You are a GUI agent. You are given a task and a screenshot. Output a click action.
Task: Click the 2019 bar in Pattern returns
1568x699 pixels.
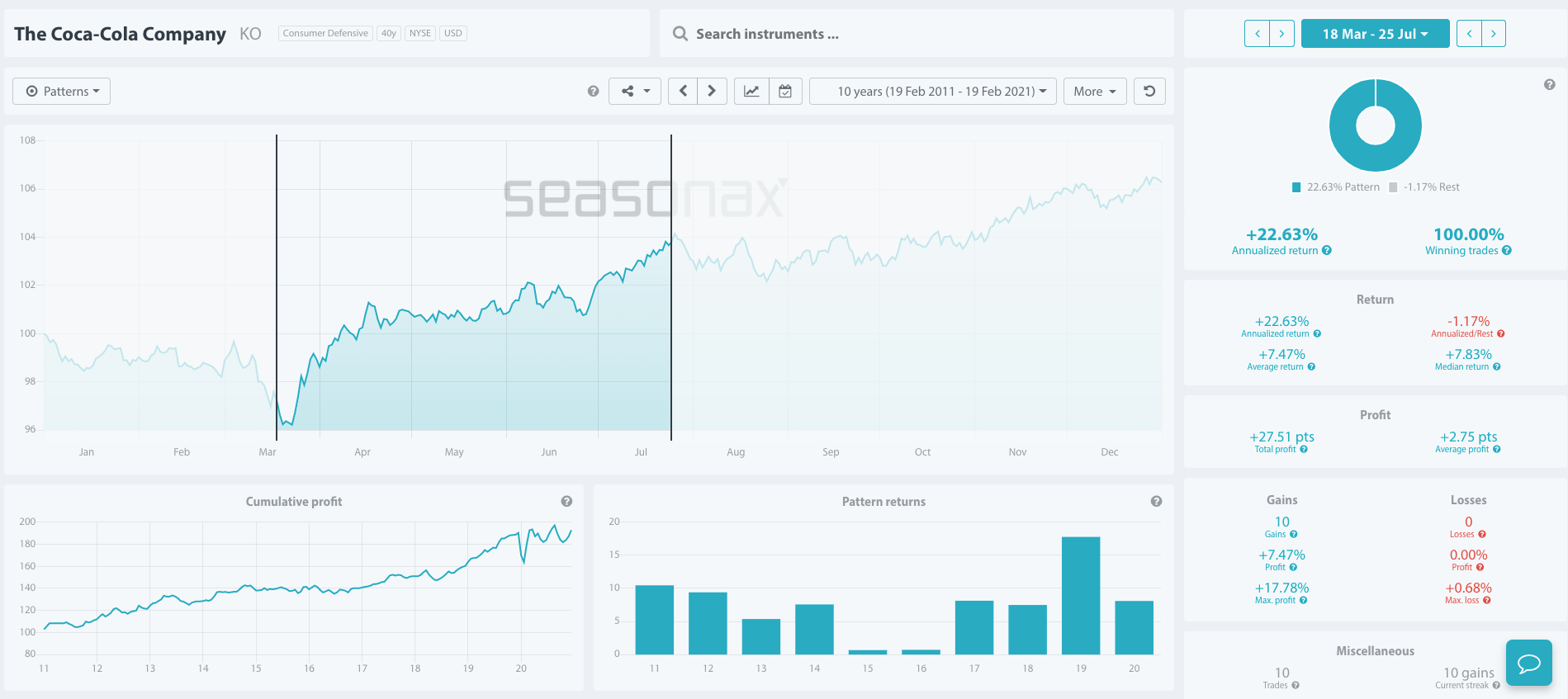(1080, 595)
